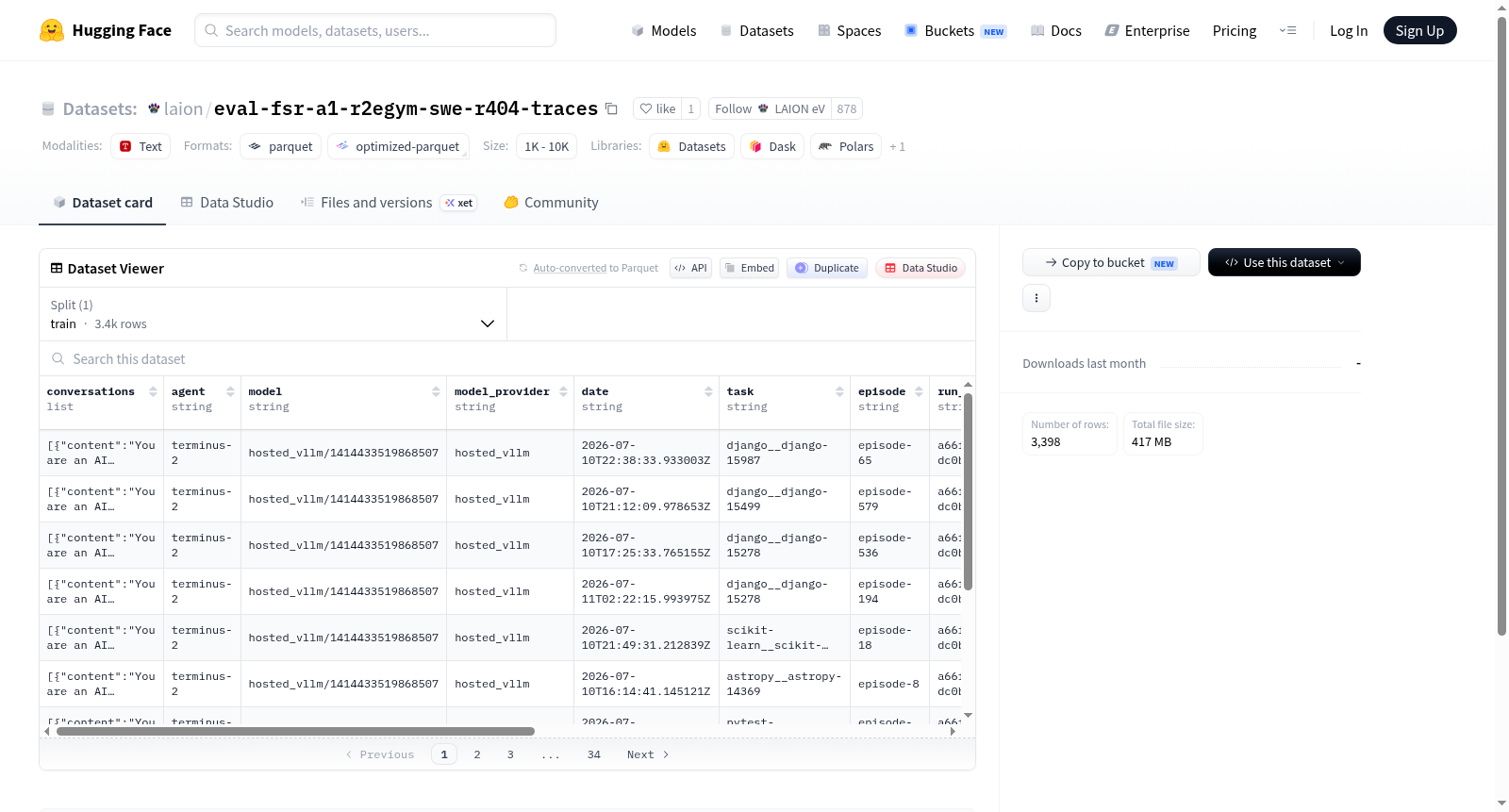Click the Hugging Face logo icon

52,30
